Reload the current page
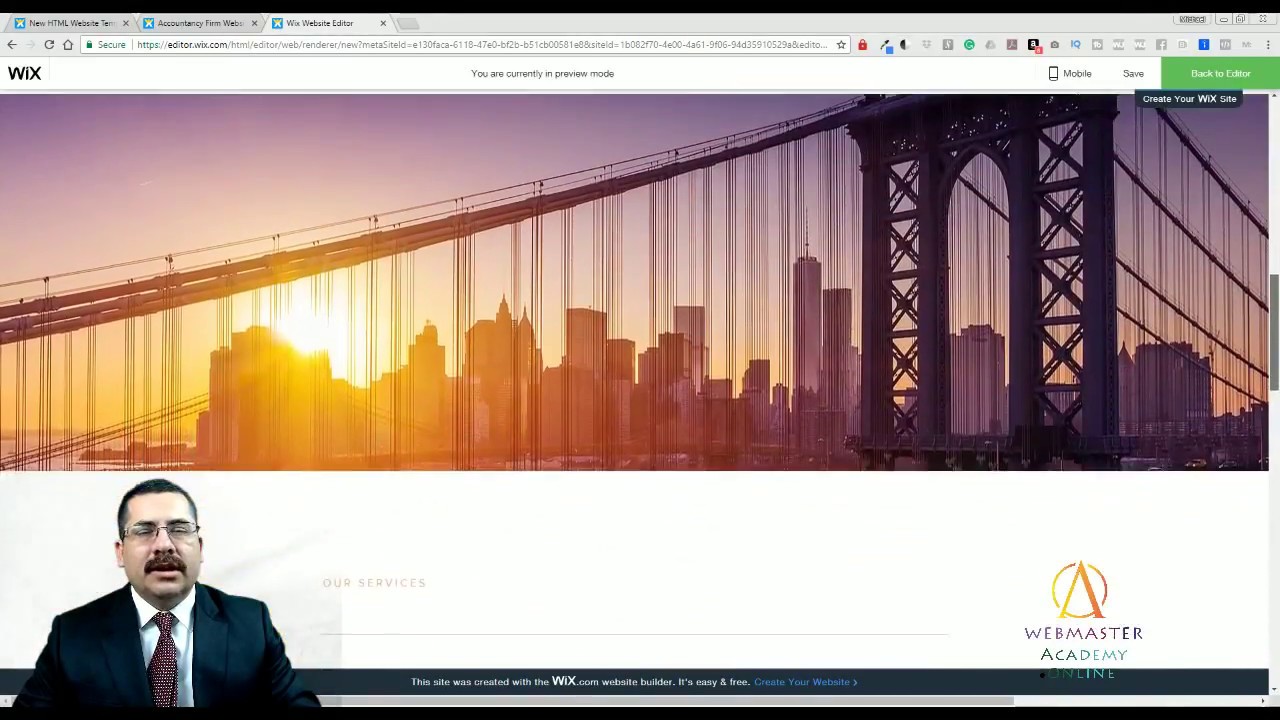 click(49, 45)
